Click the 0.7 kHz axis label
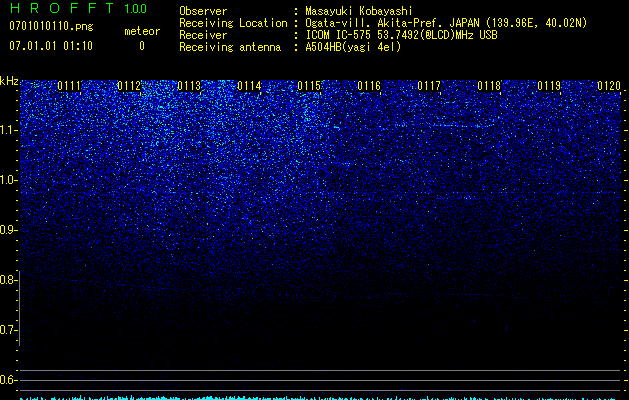 (x=8, y=330)
